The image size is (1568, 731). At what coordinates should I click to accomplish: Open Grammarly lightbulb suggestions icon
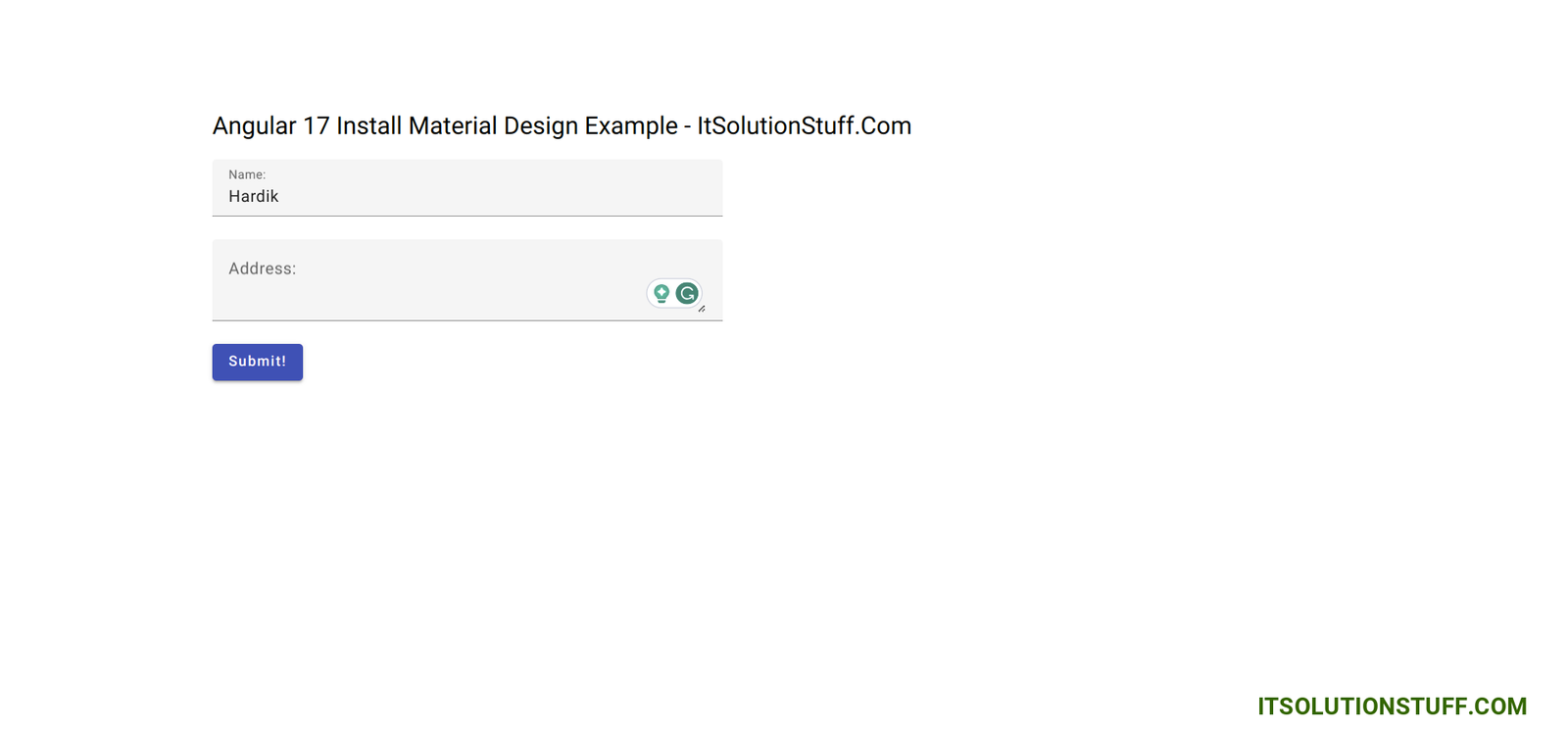click(x=661, y=293)
